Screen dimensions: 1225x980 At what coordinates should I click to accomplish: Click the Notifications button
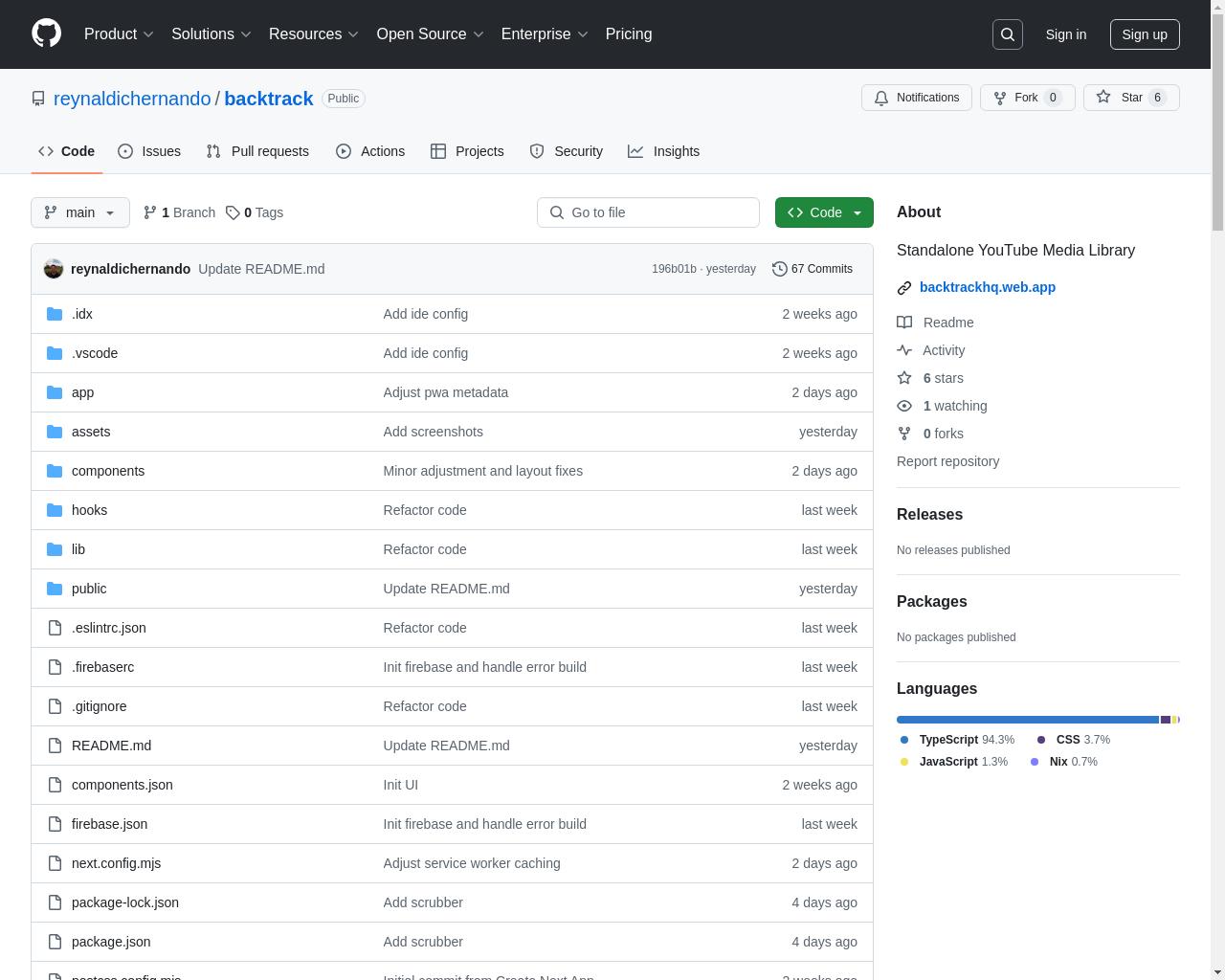[917, 98]
